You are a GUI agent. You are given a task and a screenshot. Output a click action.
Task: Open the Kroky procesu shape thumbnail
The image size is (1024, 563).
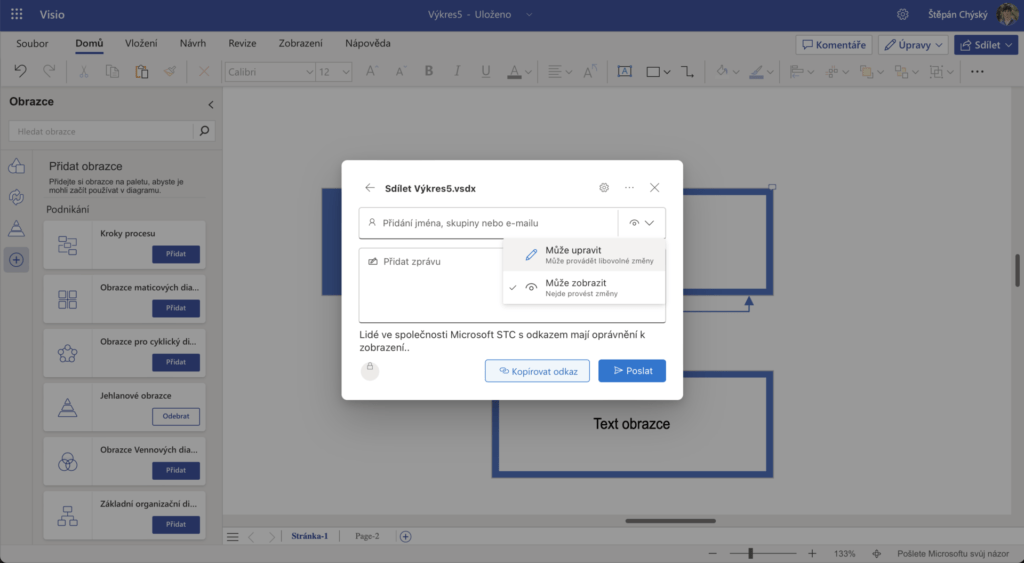coord(68,245)
